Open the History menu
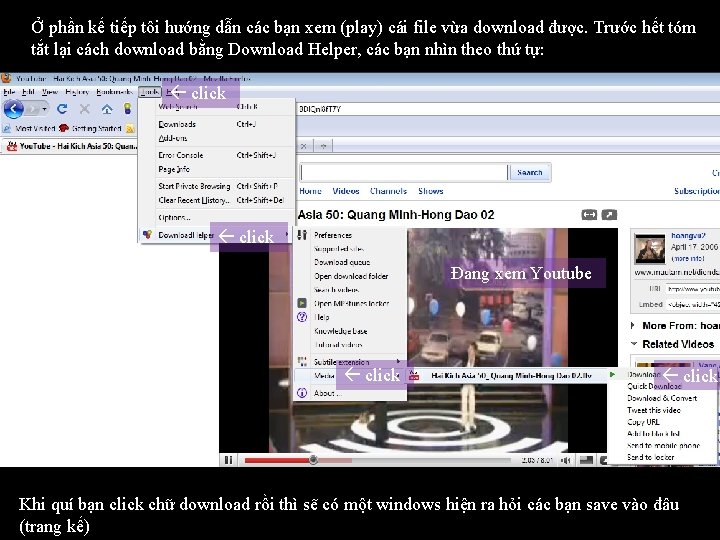The height and width of the screenshot is (540, 720). point(77,92)
